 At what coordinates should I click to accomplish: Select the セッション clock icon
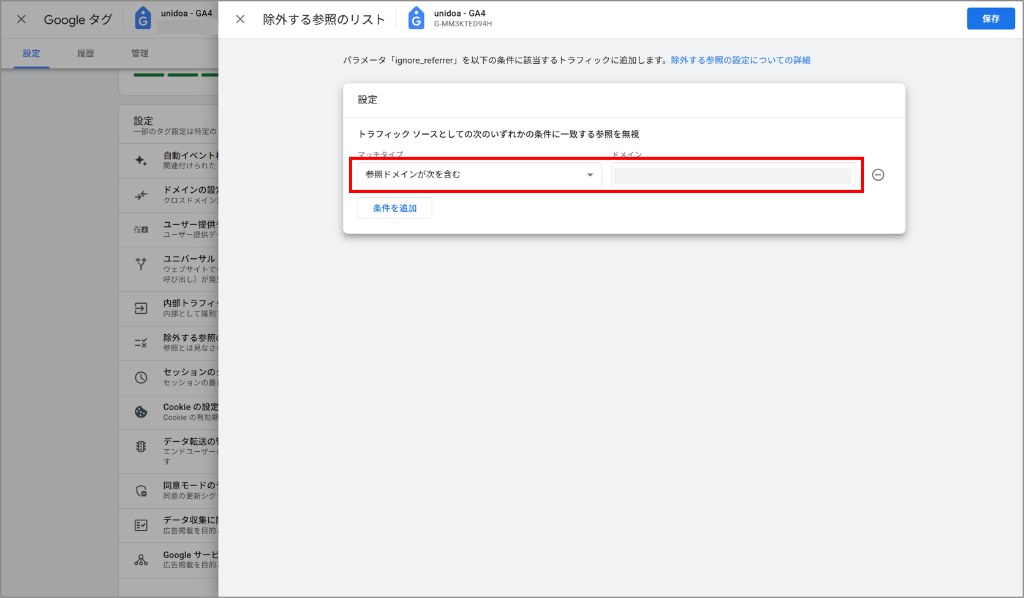140,378
